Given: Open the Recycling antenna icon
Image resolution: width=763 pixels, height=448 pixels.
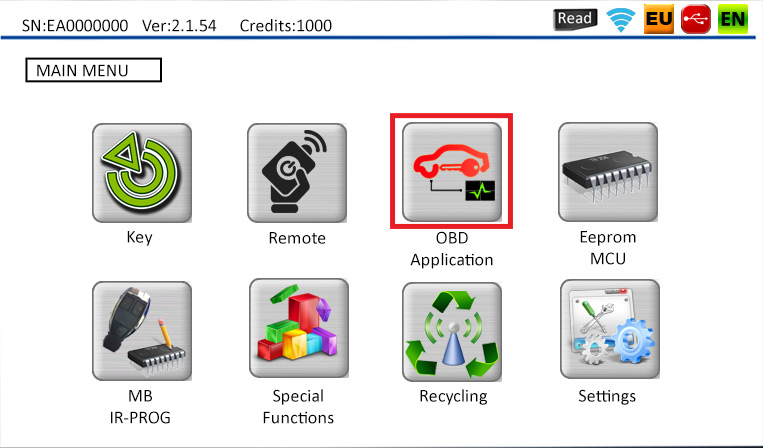Looking at the screenshot, I should click(x=452, y=331).
